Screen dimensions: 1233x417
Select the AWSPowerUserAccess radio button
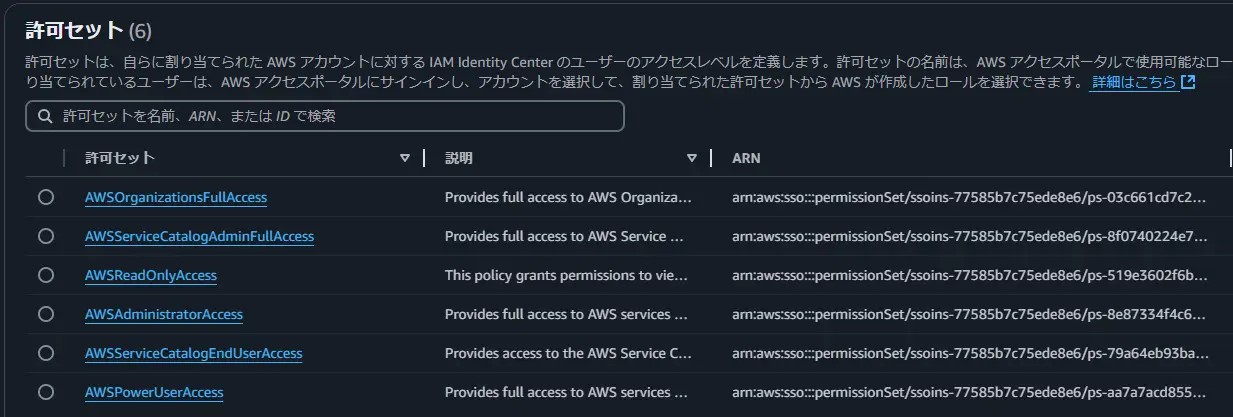pos(46,392)
